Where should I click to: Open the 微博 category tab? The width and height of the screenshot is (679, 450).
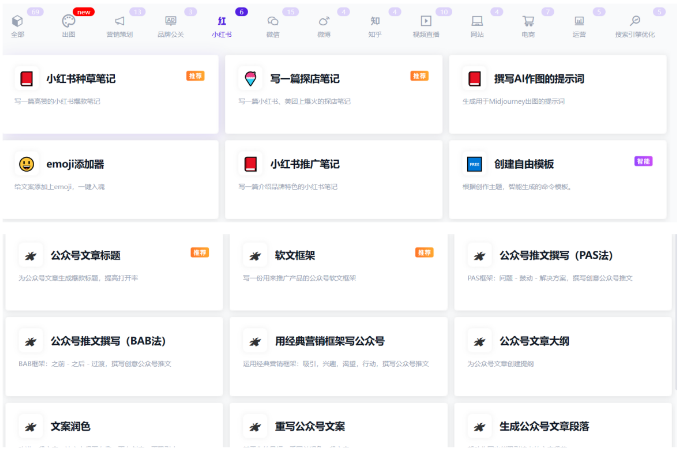point(324,26)
